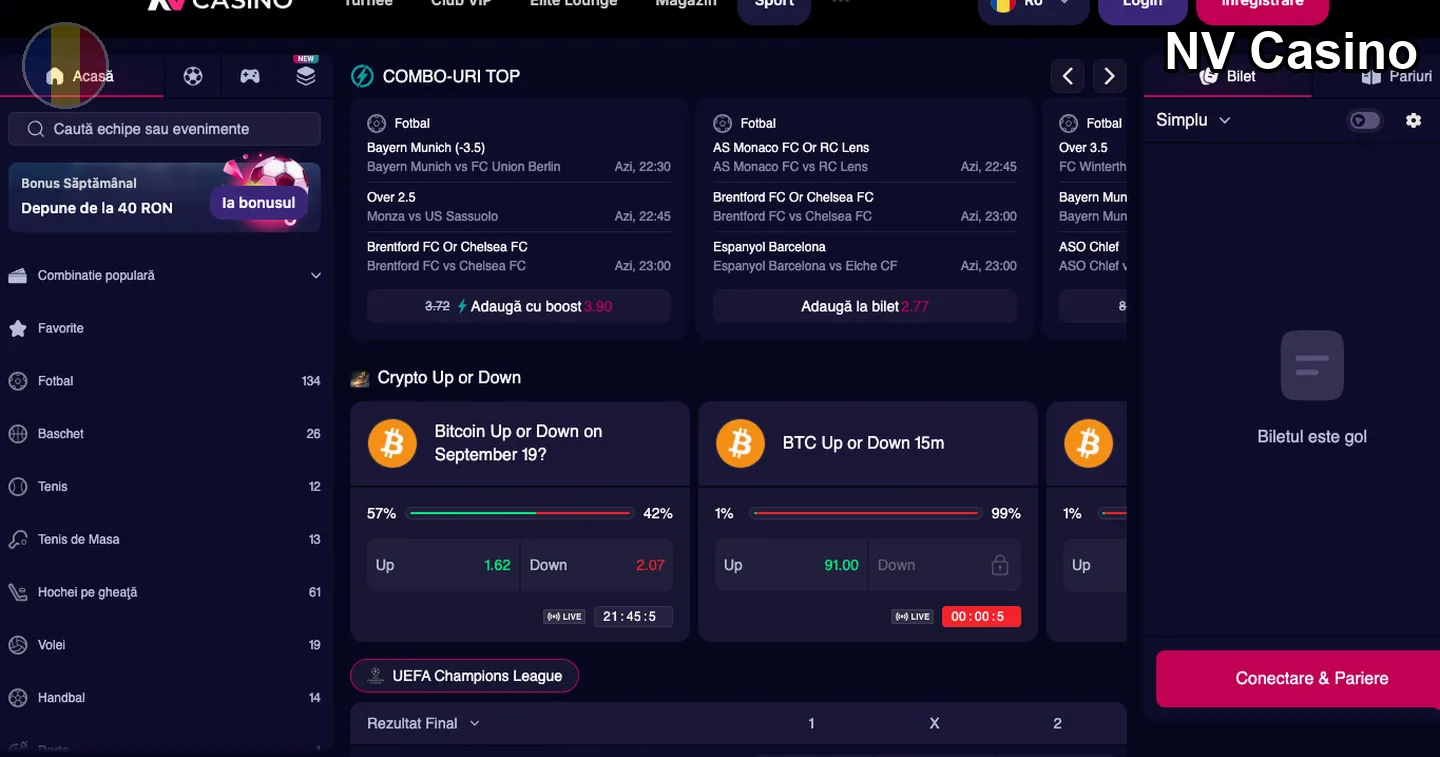Select the UEFA Champions League chip
Image resolution: width=1440 pixels, height=757 pixels.
click(464, 676)
